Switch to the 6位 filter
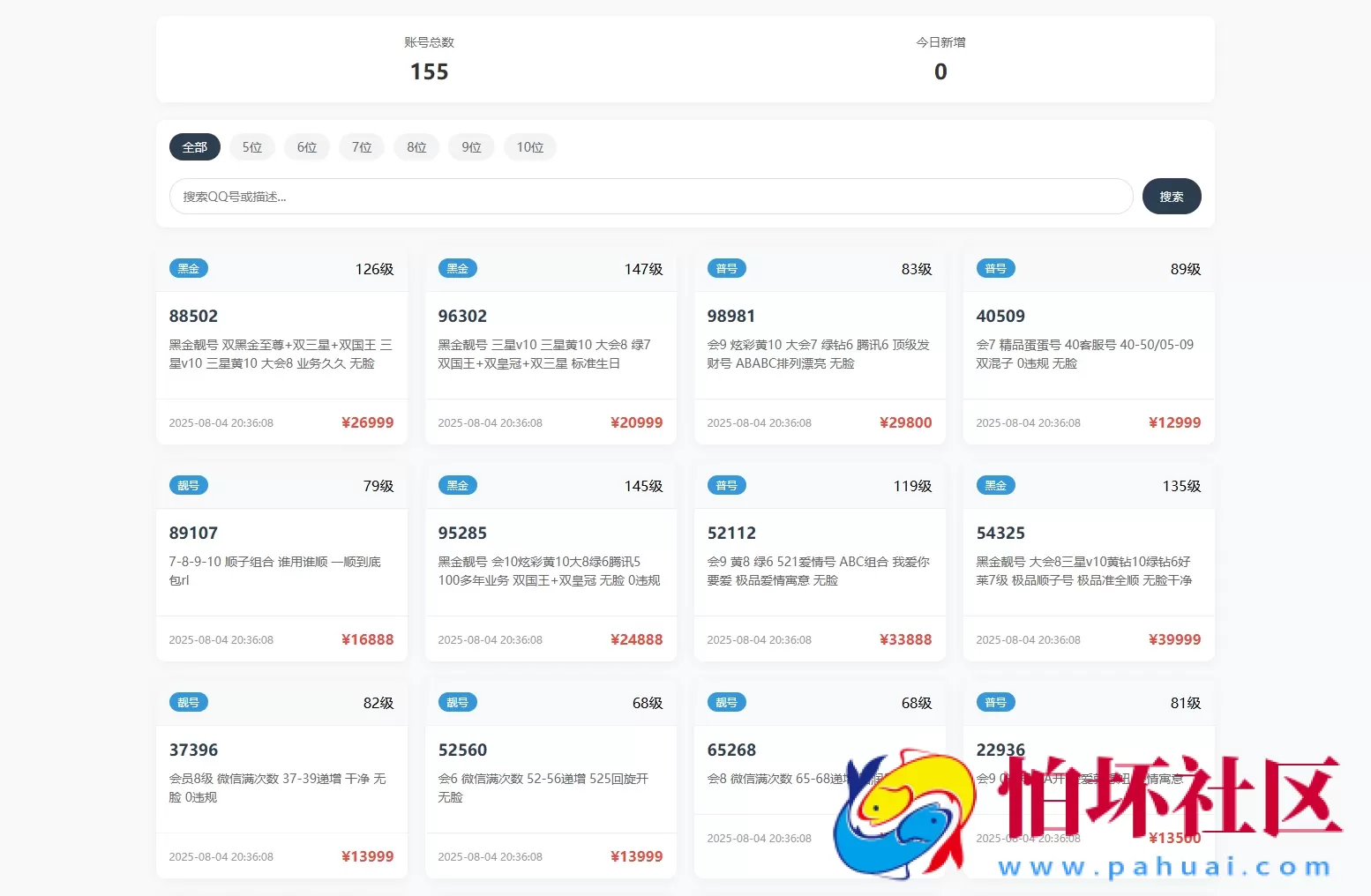The height and width of the screenshot is (896, 1371). pos(307,147)
